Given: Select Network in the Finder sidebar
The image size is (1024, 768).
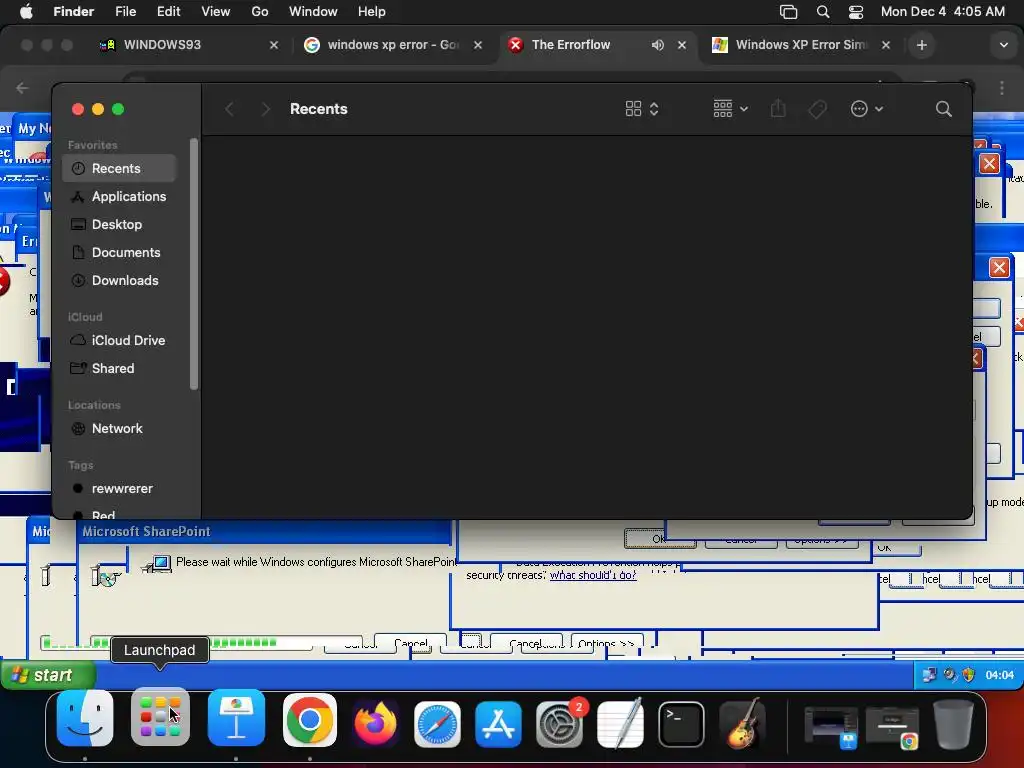Looking at the screenshot, I should tap(120, 429).
